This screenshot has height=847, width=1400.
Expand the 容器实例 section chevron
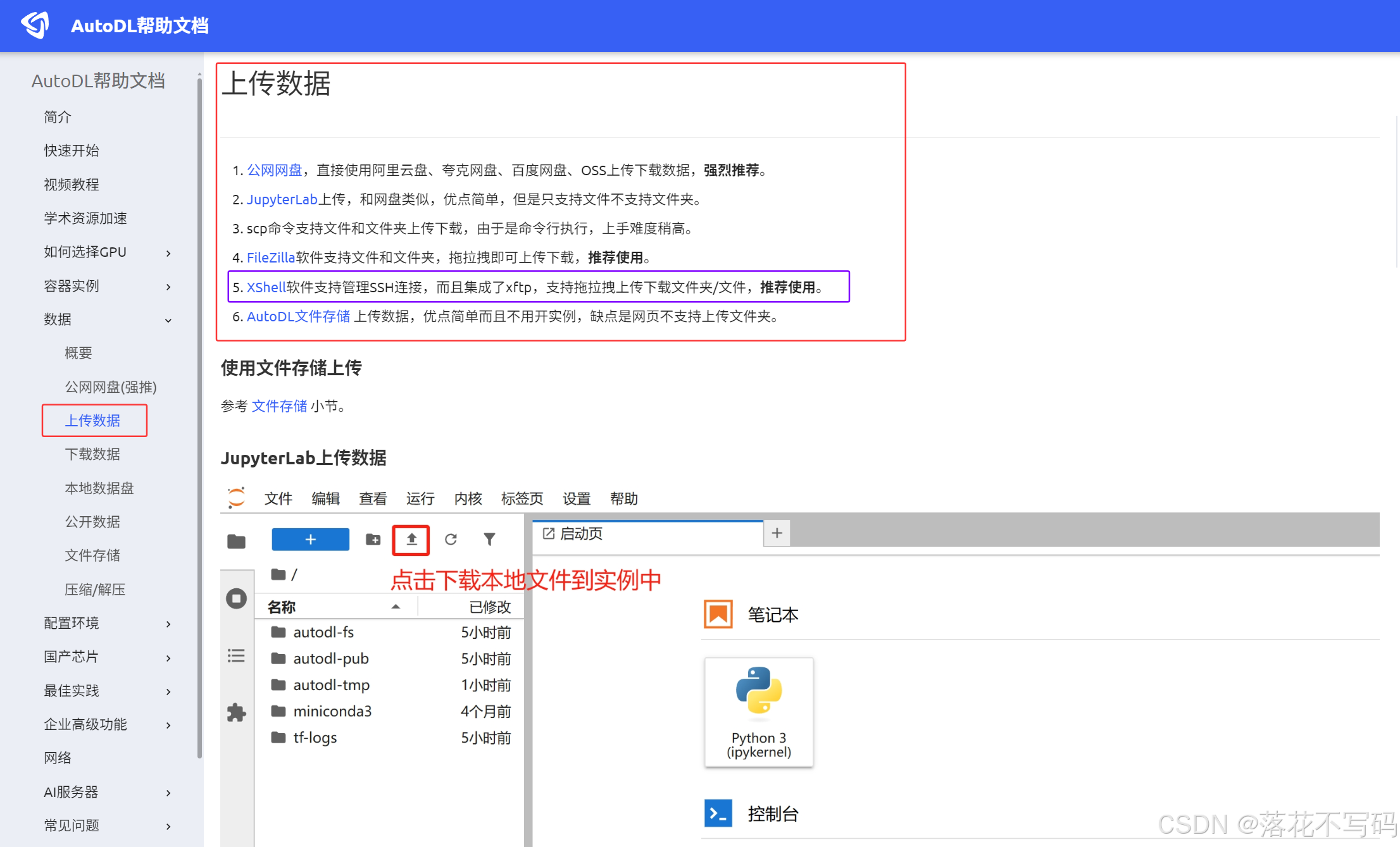(168, 287)
